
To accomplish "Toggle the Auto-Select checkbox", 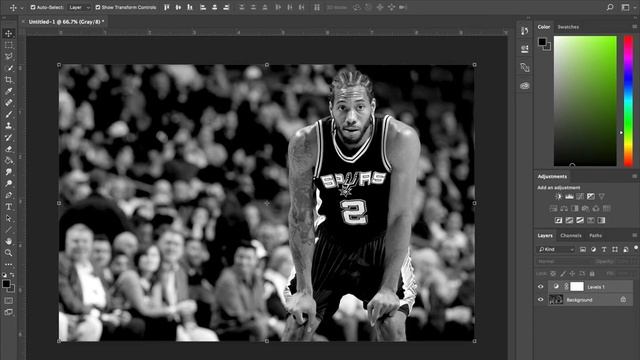I will [x=33, y=7].
